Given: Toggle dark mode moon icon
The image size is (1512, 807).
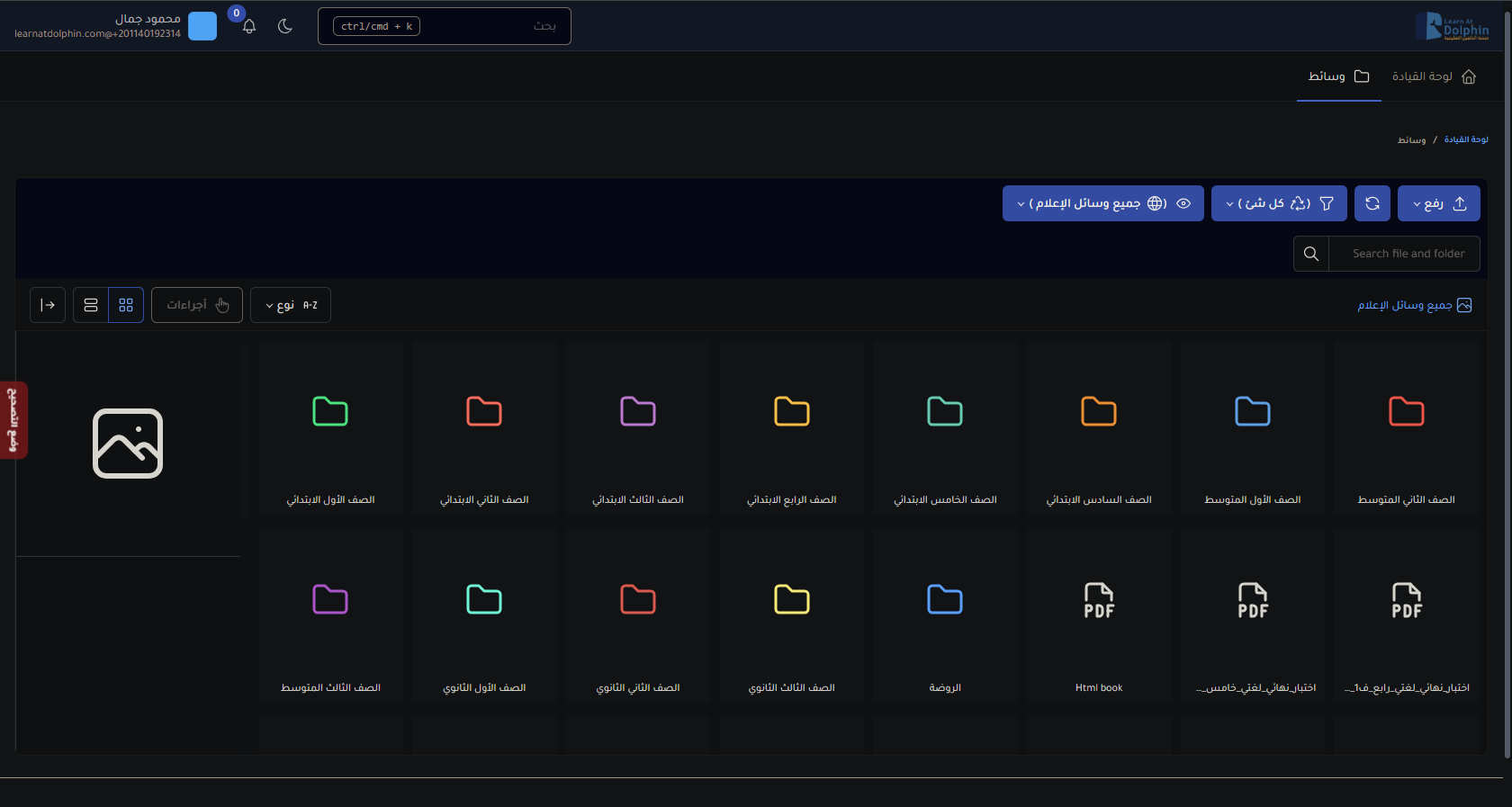Looking at the screenshot, I should (x=285, y=26).
